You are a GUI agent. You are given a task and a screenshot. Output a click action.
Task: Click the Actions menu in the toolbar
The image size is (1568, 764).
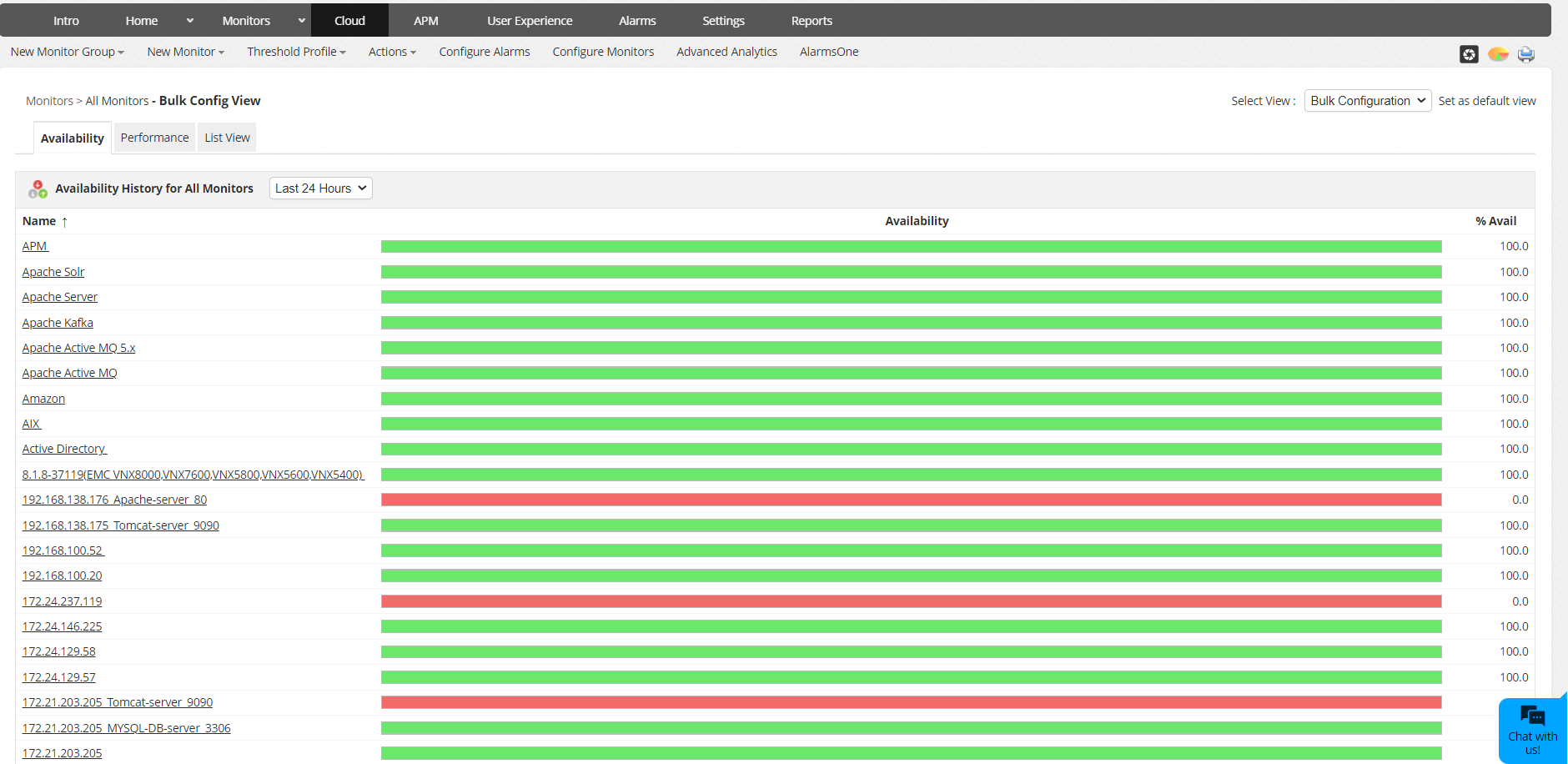tap(392, 52)
